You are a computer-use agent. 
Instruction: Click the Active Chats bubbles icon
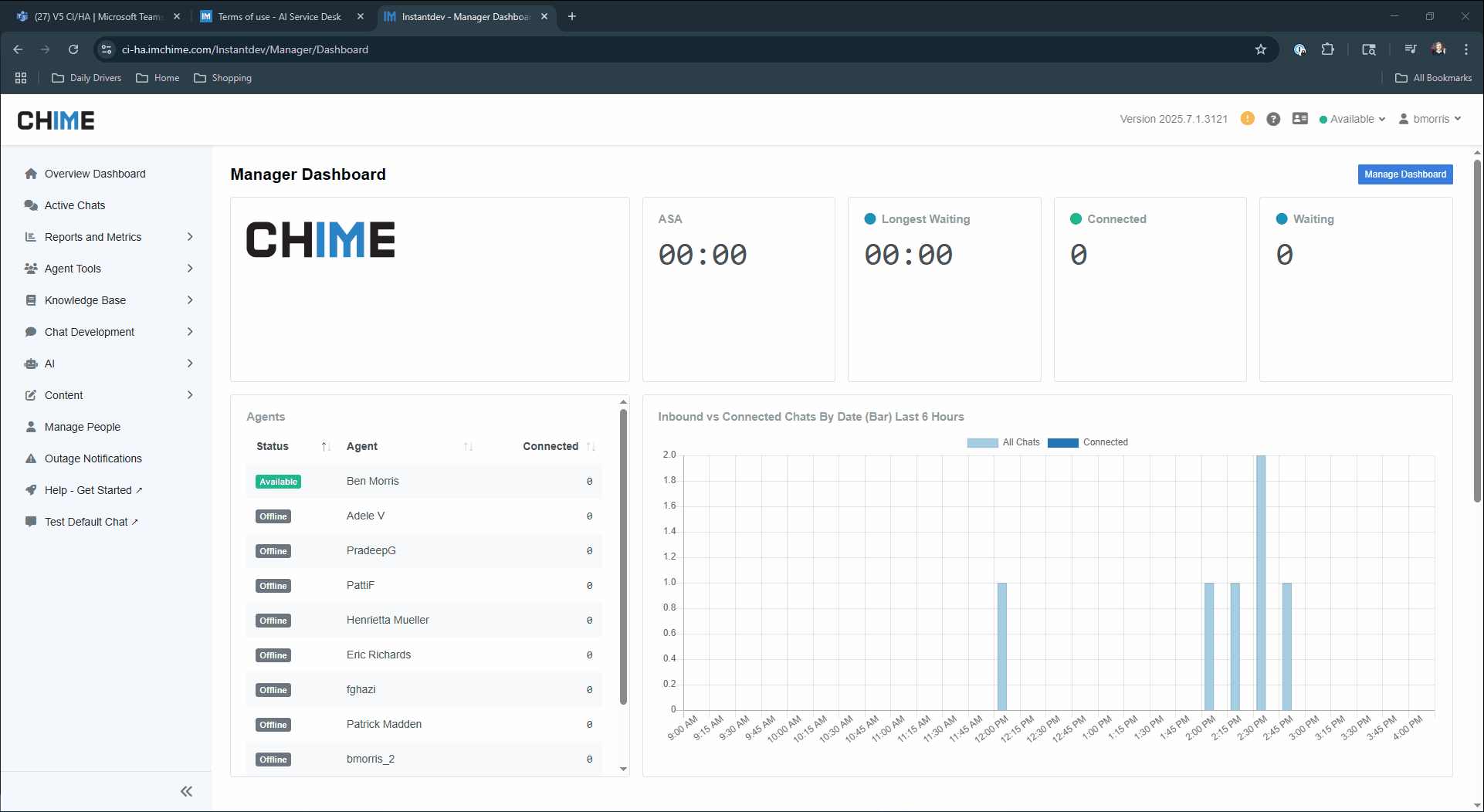point(31,205)
